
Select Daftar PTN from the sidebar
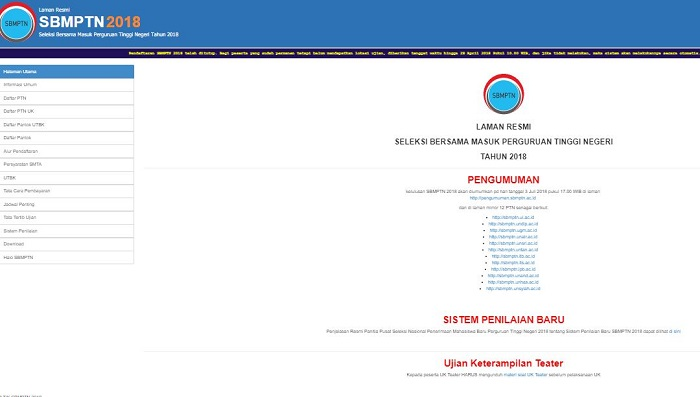pos(67,98)
